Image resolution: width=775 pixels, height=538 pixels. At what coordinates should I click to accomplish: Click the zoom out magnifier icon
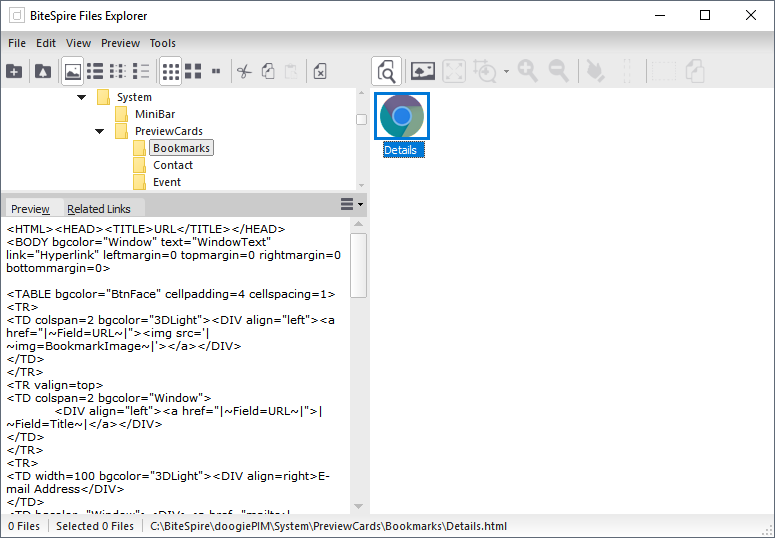click(x=559, y=72)
